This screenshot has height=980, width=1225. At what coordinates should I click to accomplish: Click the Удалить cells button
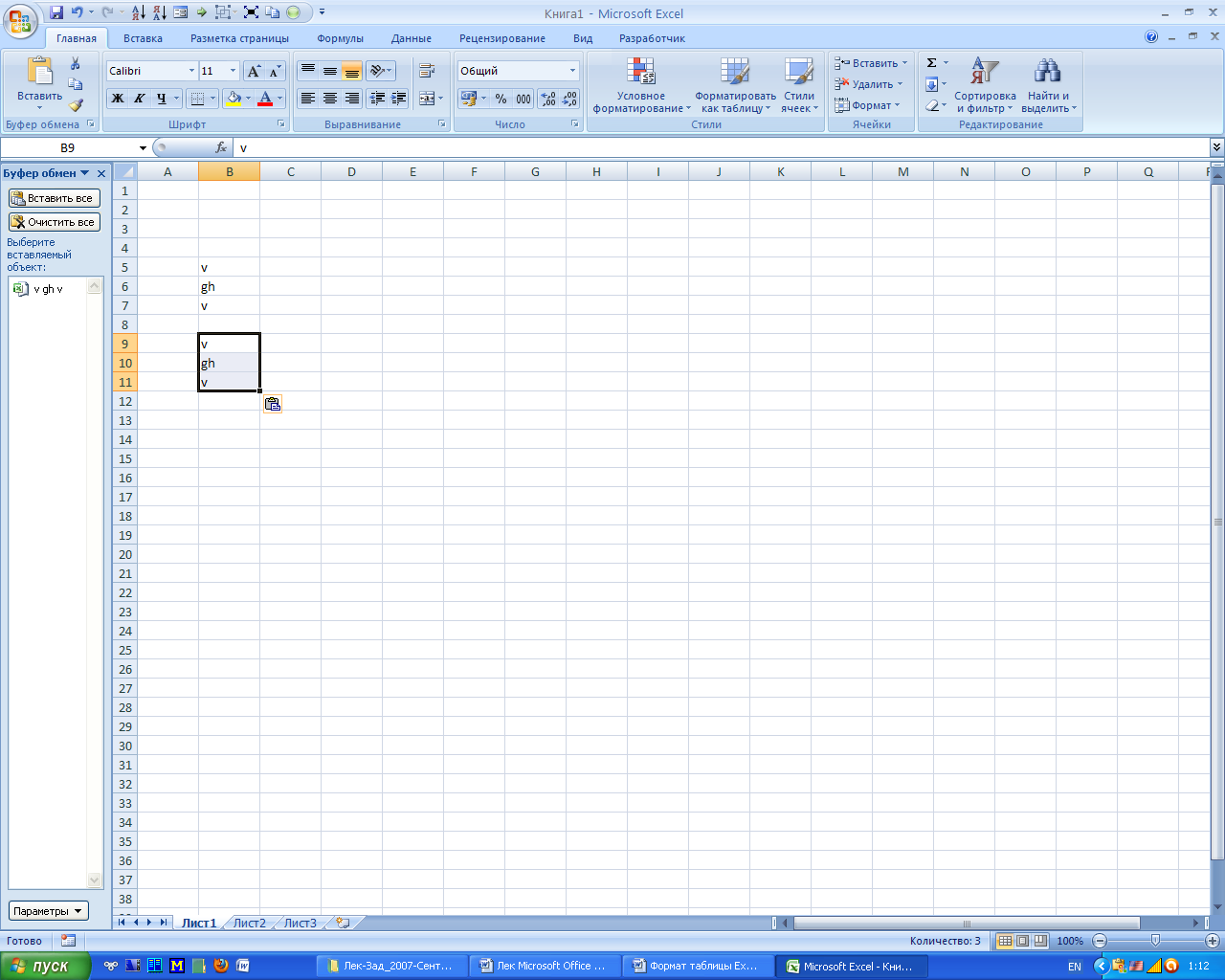click(869, 84)
